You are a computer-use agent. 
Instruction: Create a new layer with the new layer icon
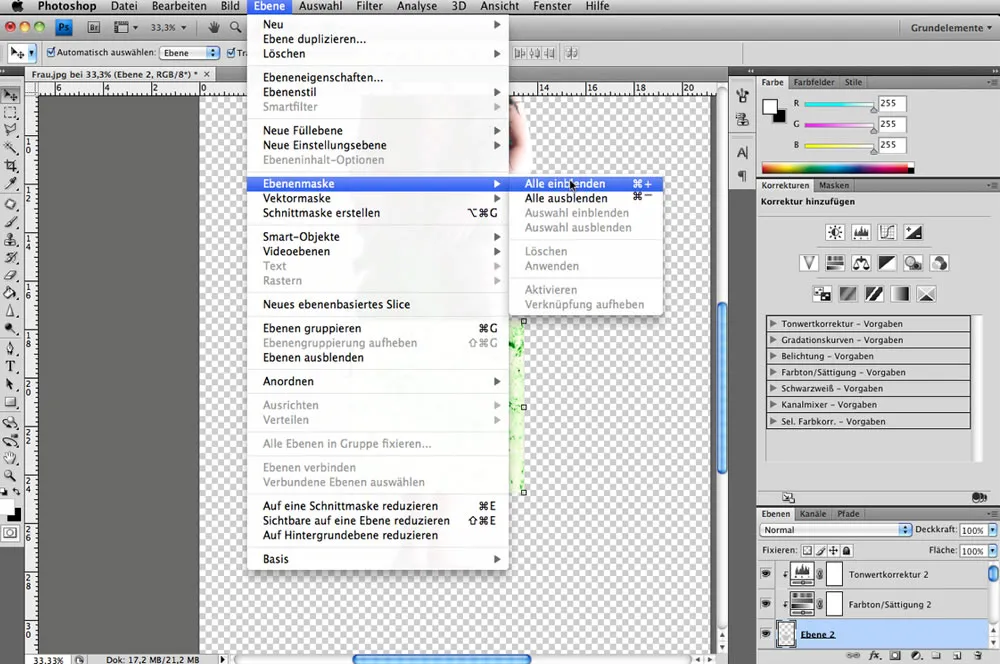coord(957,656)
